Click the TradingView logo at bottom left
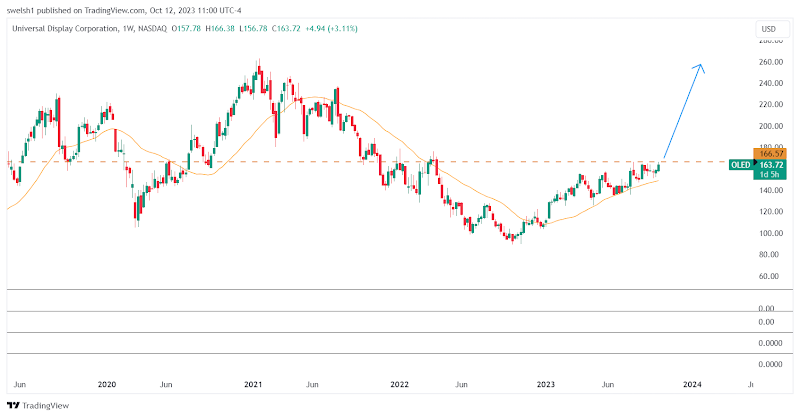 coord(38,406)
